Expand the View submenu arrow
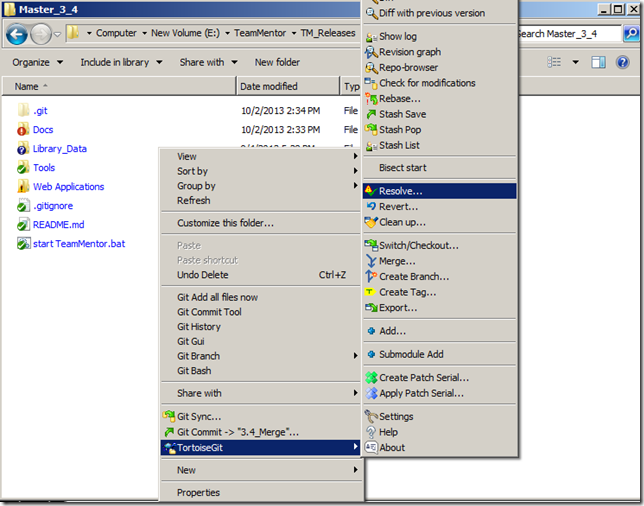This screenshot has width=644, height=506. pyautogui.click(x=355, y=156)
